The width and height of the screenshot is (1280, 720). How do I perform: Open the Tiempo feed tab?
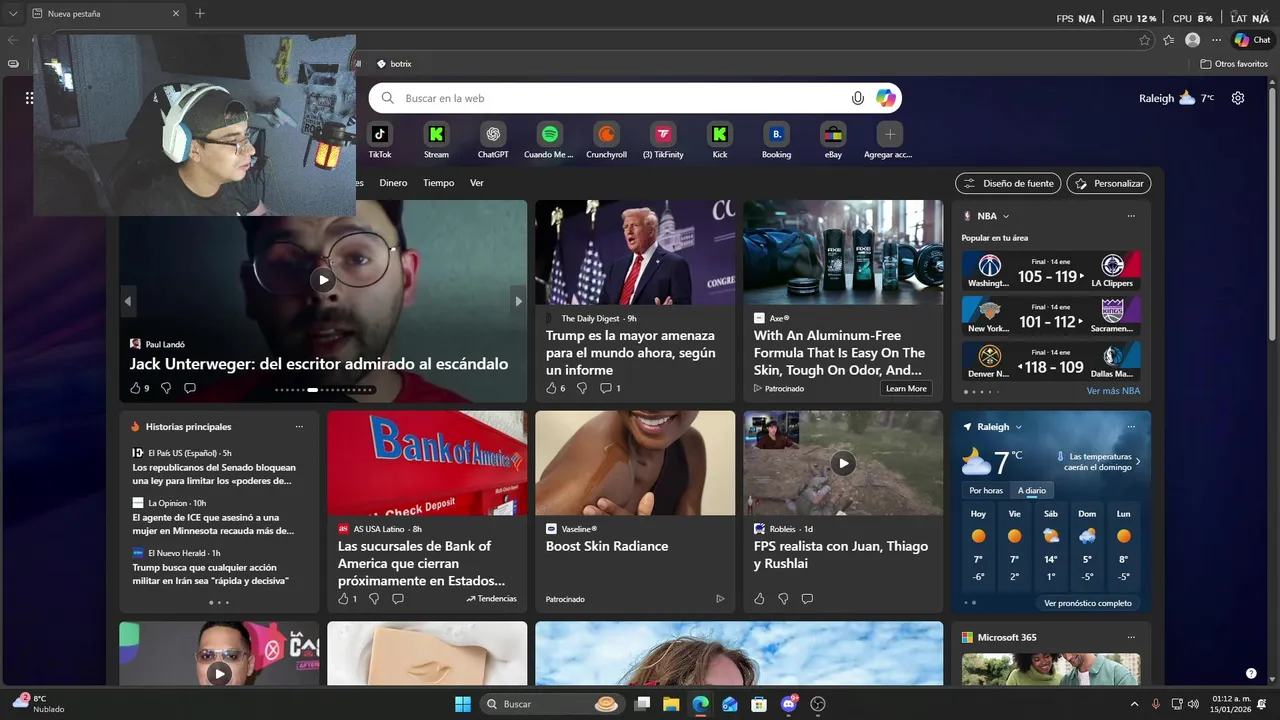[438, 183]
